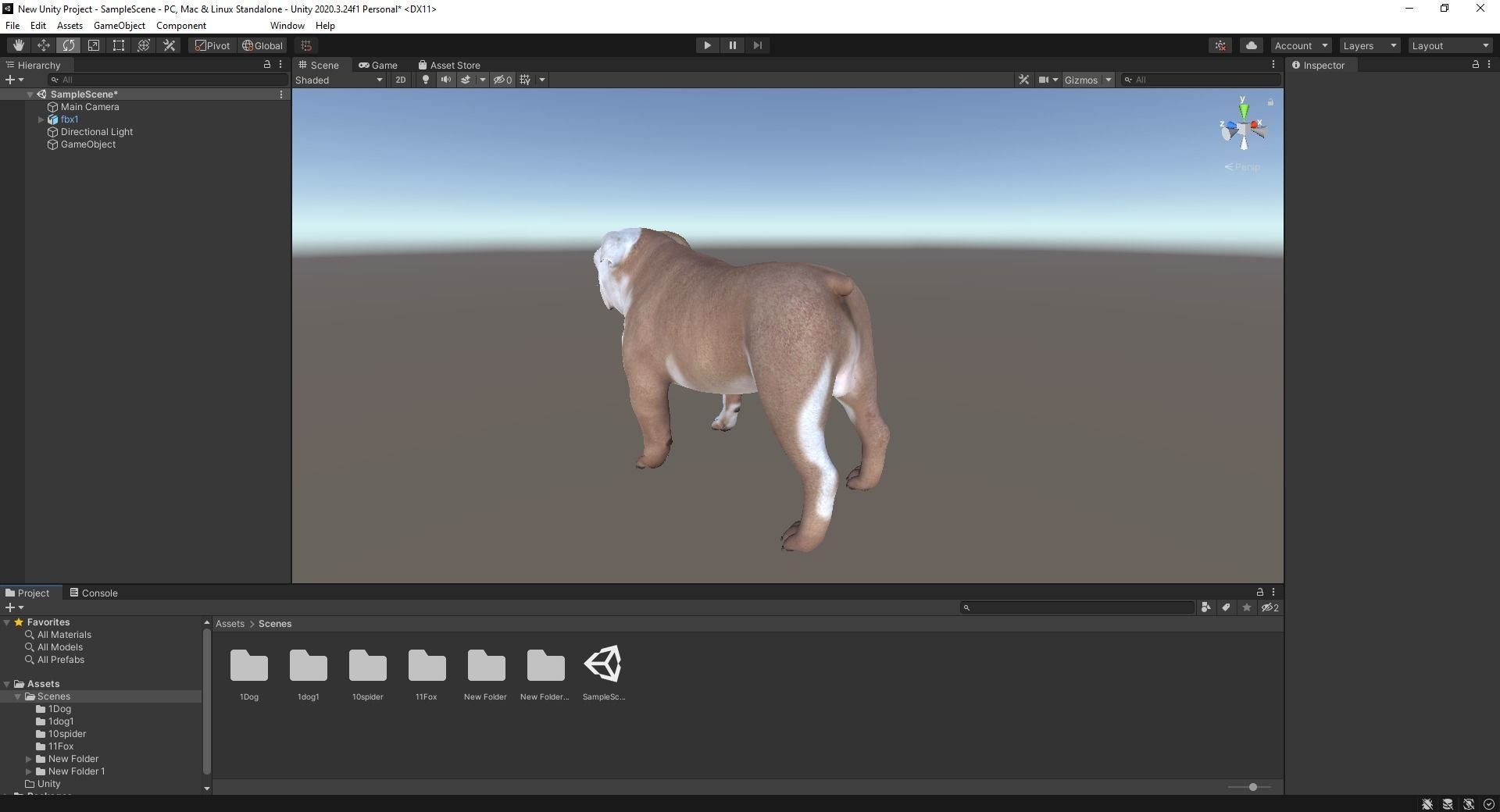Image resolution: width=1500 pixels, height=812 pixels.
Task: Toggle grid snapping icon in toolbar
Action: [x=306, y=45]
